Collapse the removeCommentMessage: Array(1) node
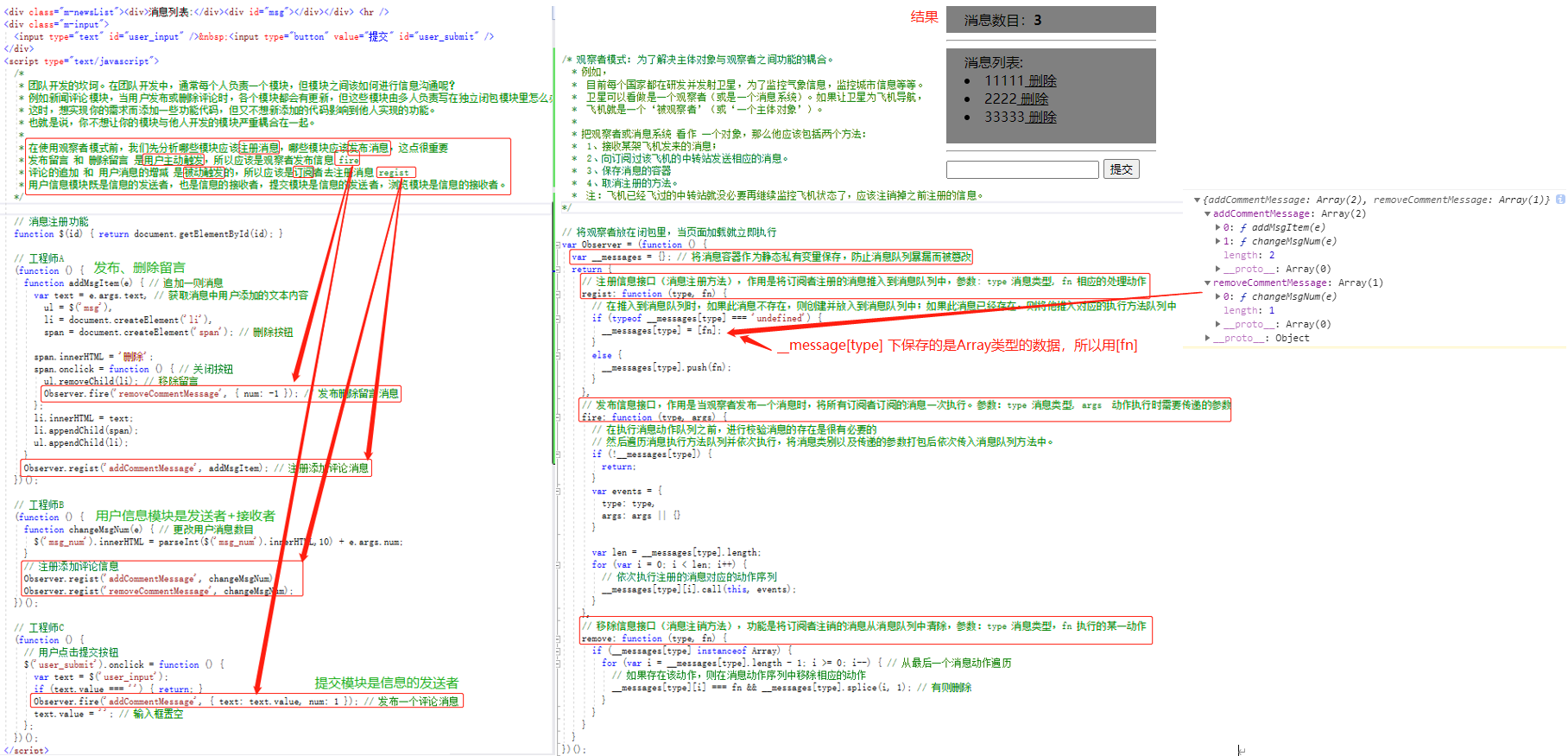This screenshot has width=1568, height=756. pos(1208,283)
